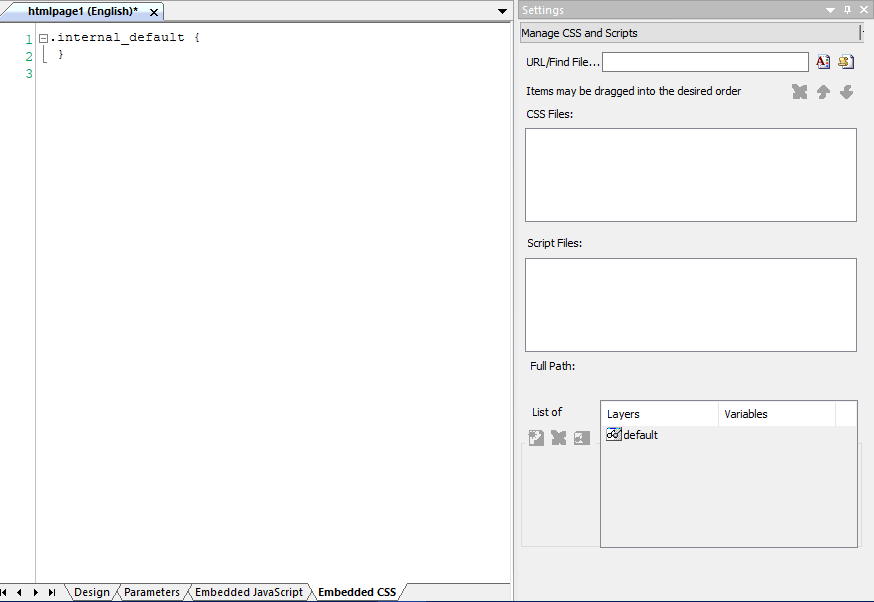Click the Layers column header
This screenshot has height=602, width=874.
[659, 414]
